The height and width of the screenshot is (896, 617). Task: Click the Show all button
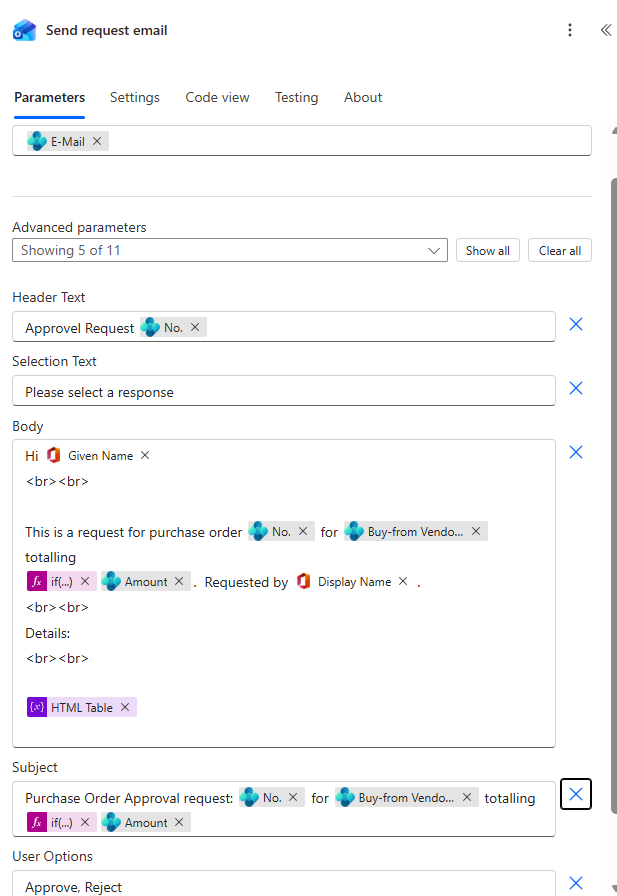487,250
